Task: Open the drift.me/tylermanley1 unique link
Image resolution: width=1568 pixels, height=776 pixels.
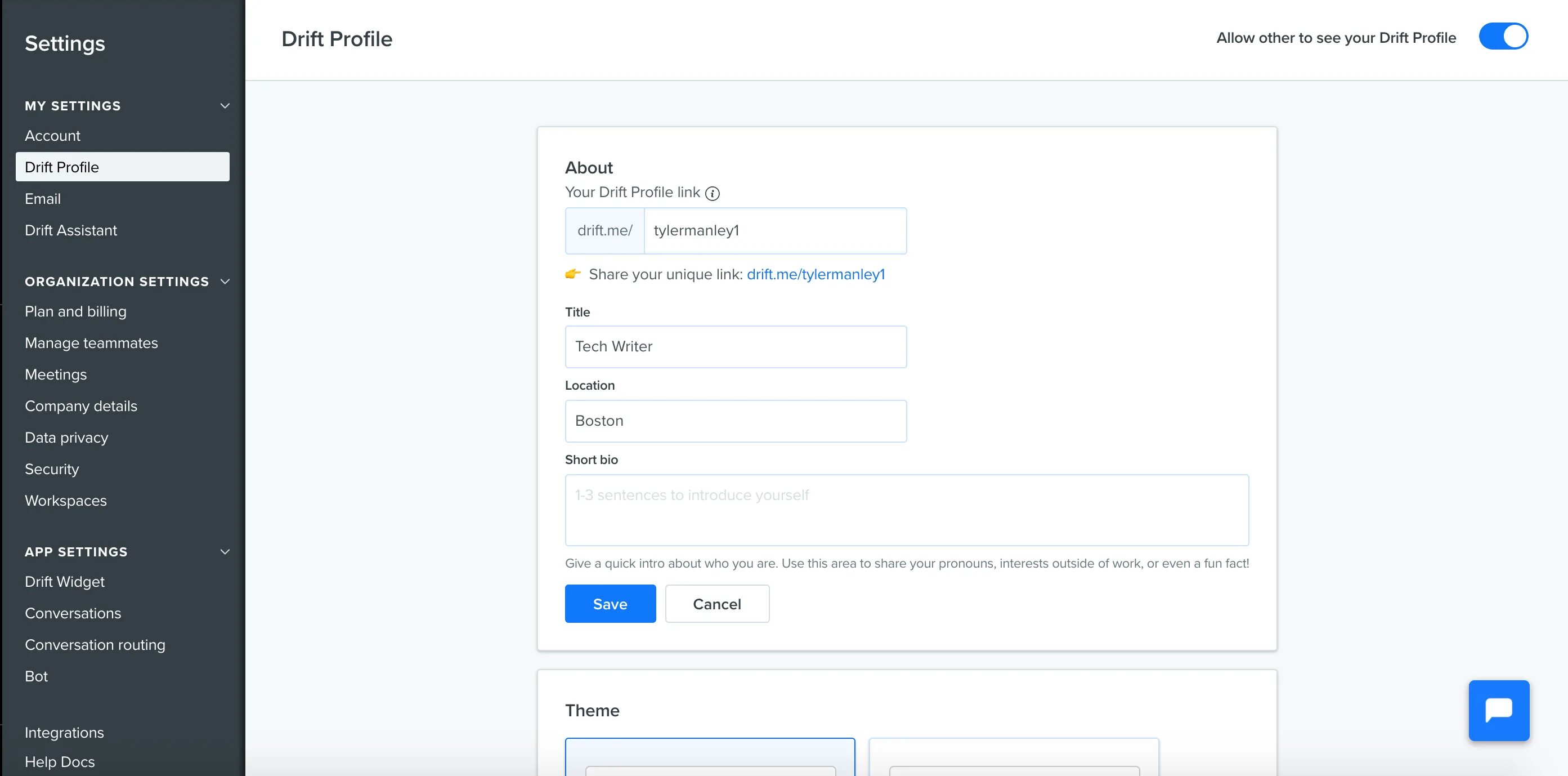Action: click(815, 275)
